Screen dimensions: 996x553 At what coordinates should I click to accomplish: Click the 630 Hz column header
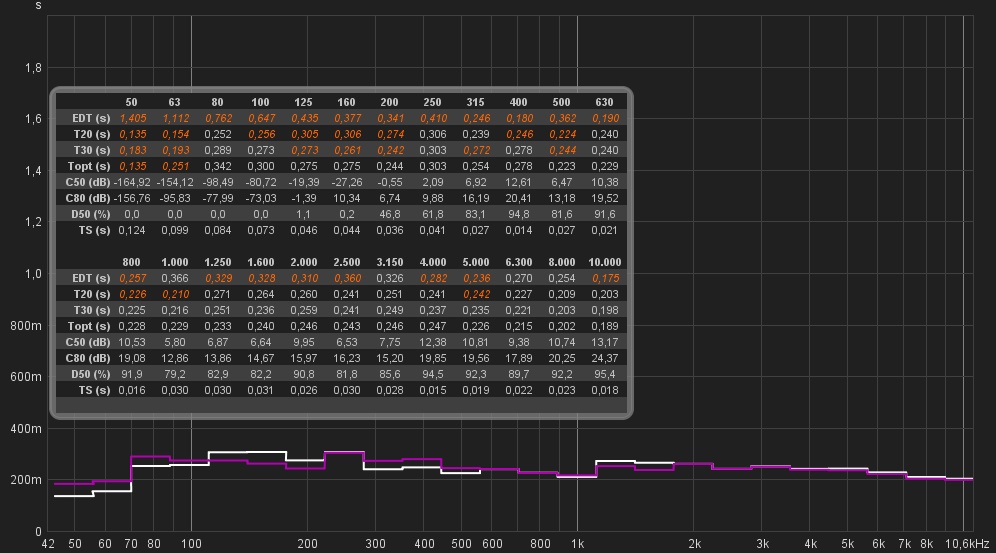(604, 102)
